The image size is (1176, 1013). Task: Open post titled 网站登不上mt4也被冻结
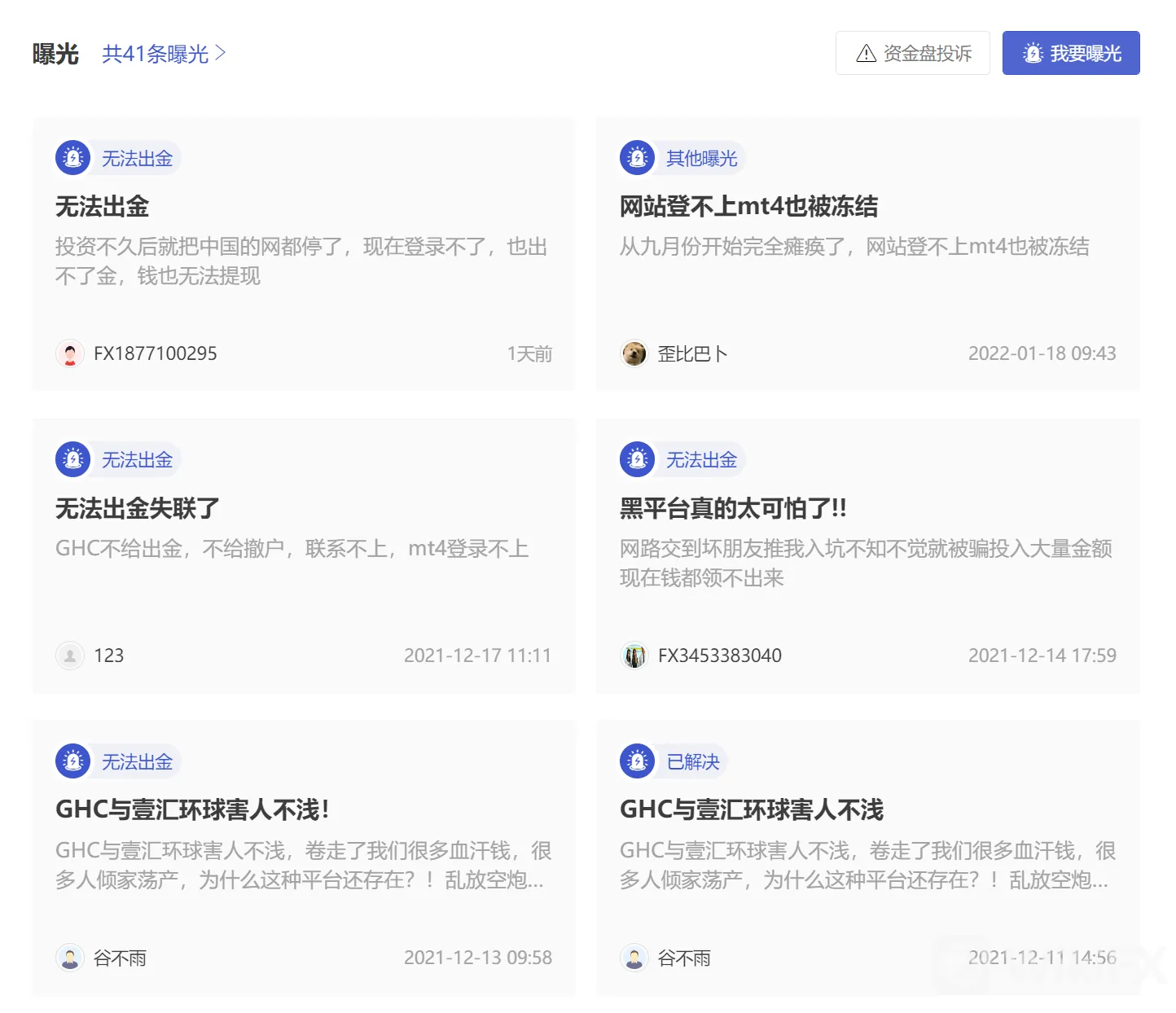pos(748,206)
